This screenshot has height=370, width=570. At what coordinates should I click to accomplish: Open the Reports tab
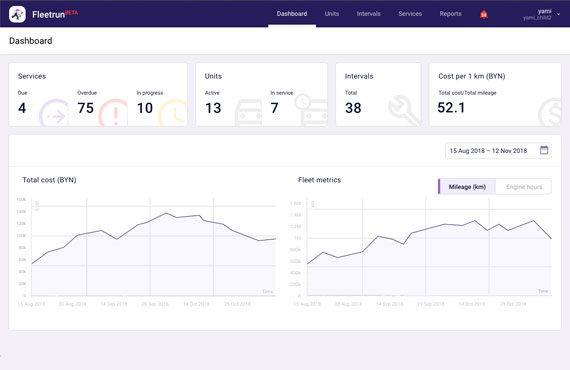tap(450, 14)
